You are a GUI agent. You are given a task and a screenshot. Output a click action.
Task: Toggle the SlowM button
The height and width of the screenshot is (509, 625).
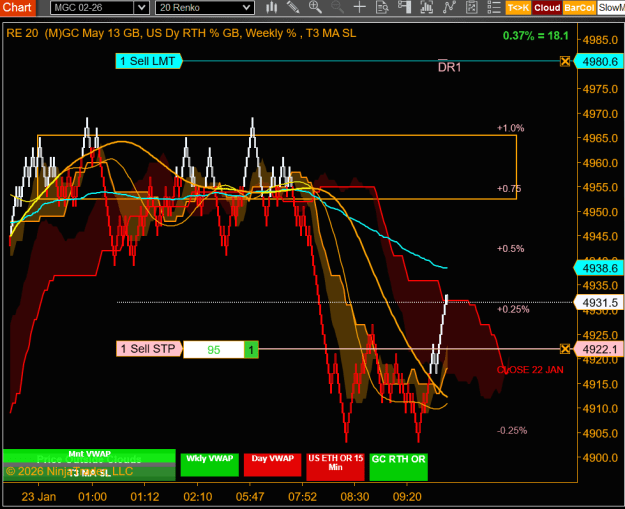pyautogui.click(x=611, y=8)
